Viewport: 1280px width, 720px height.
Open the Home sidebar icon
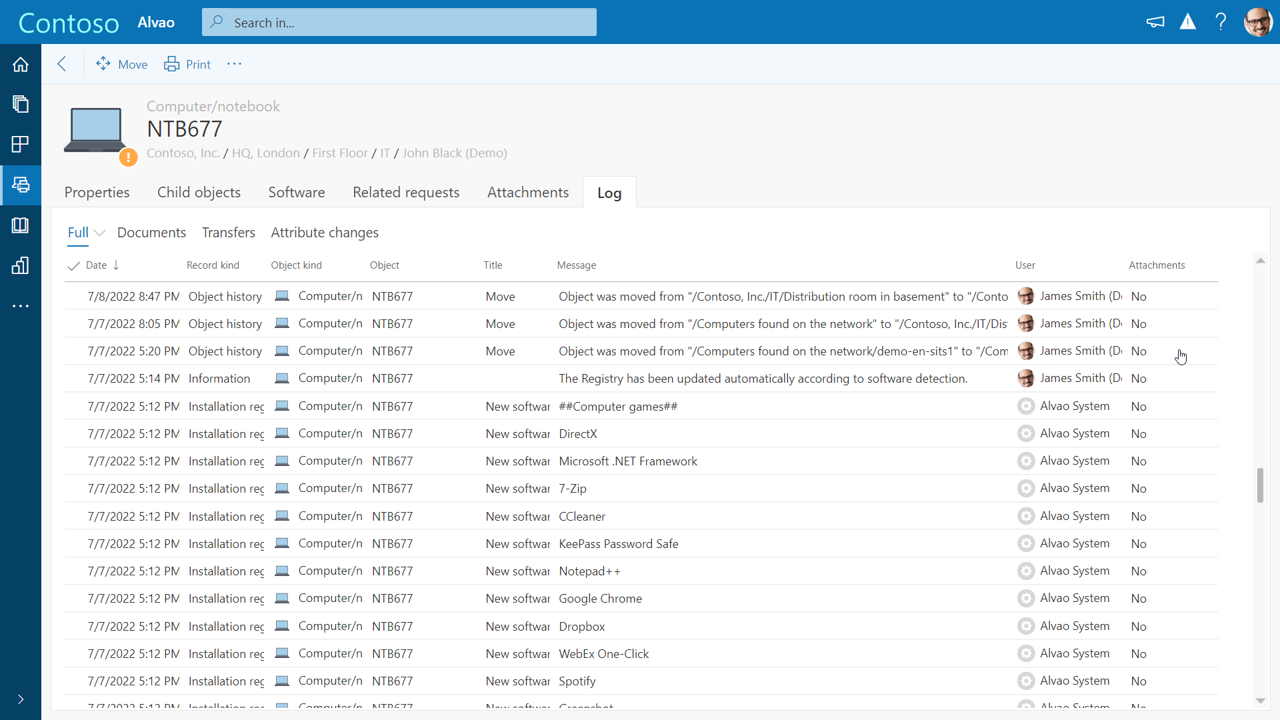pyautogui.click(x=20, y=64)
